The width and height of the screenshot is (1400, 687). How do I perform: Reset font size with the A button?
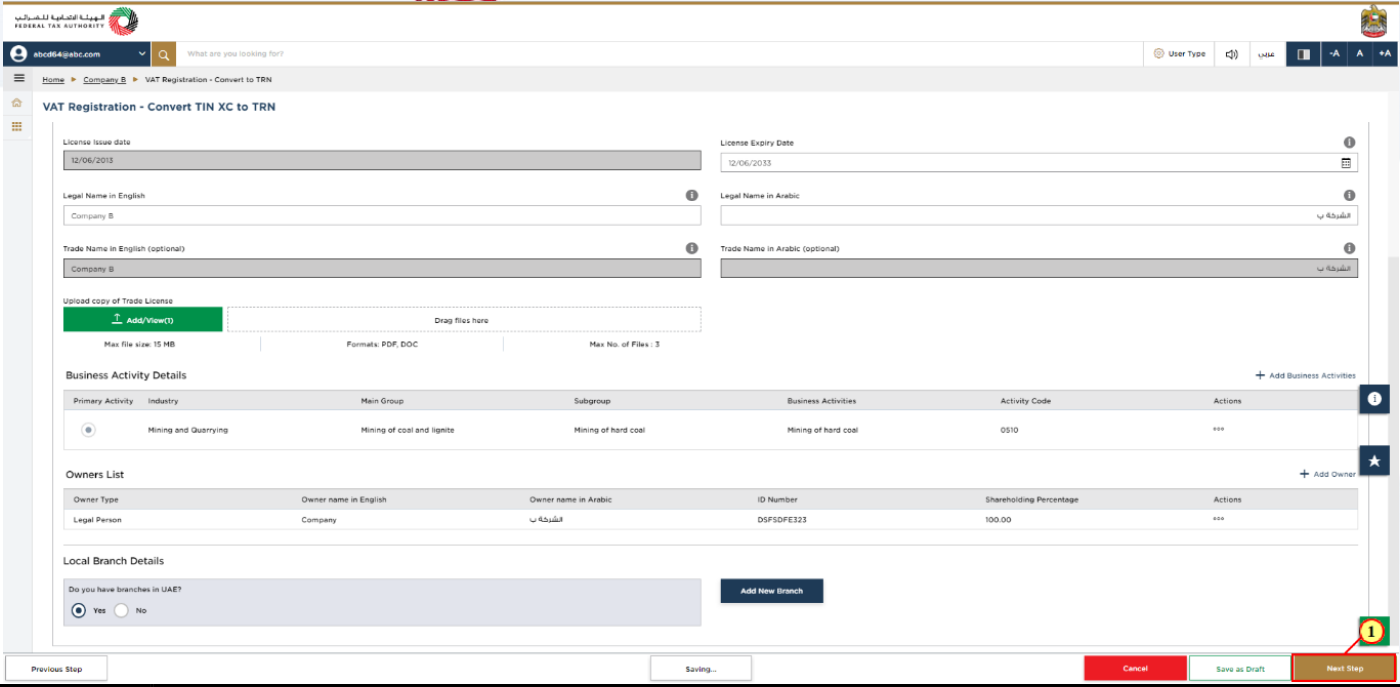(1359, 54)
